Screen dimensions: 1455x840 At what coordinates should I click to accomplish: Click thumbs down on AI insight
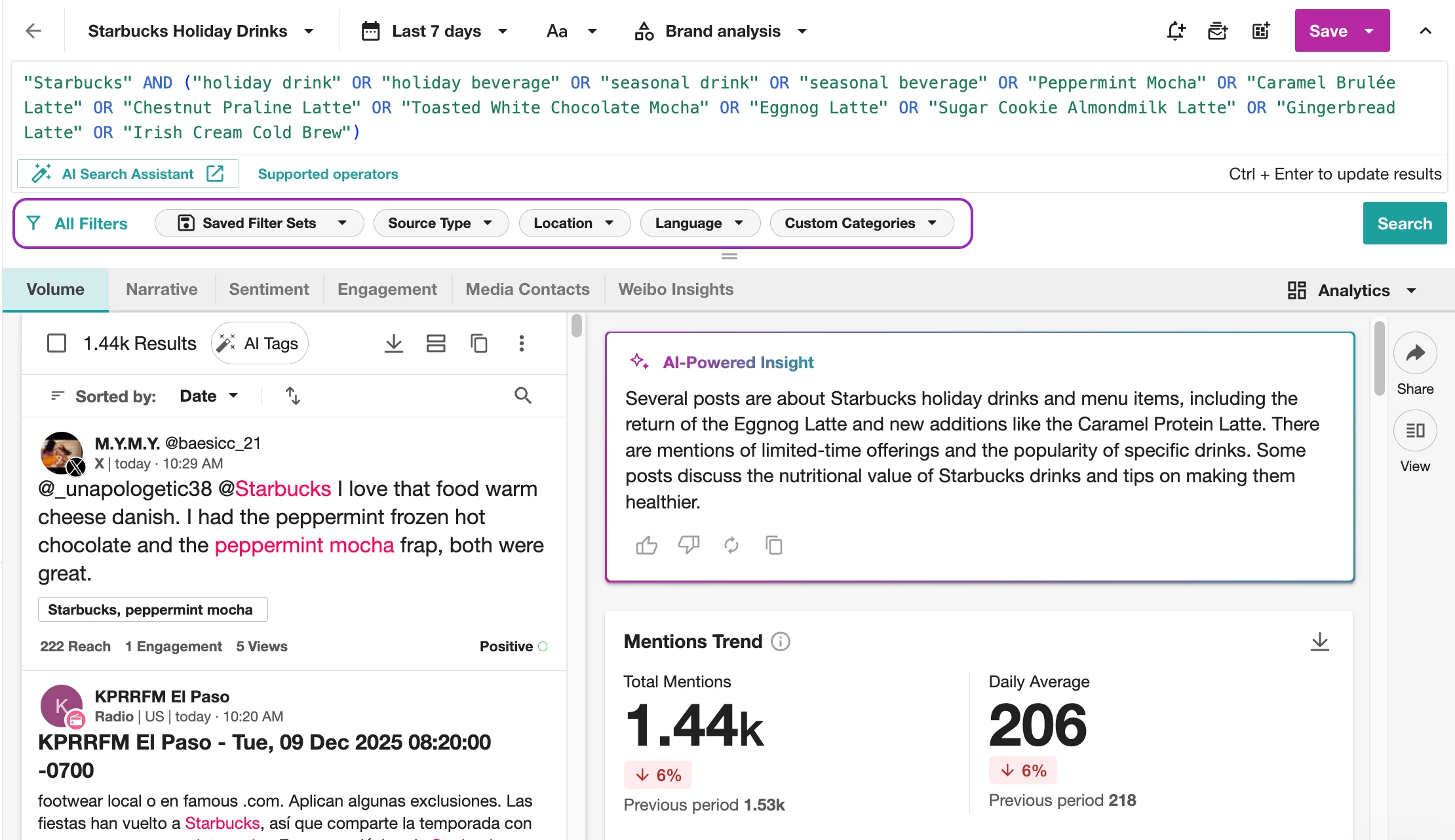[x=688, y=545]
